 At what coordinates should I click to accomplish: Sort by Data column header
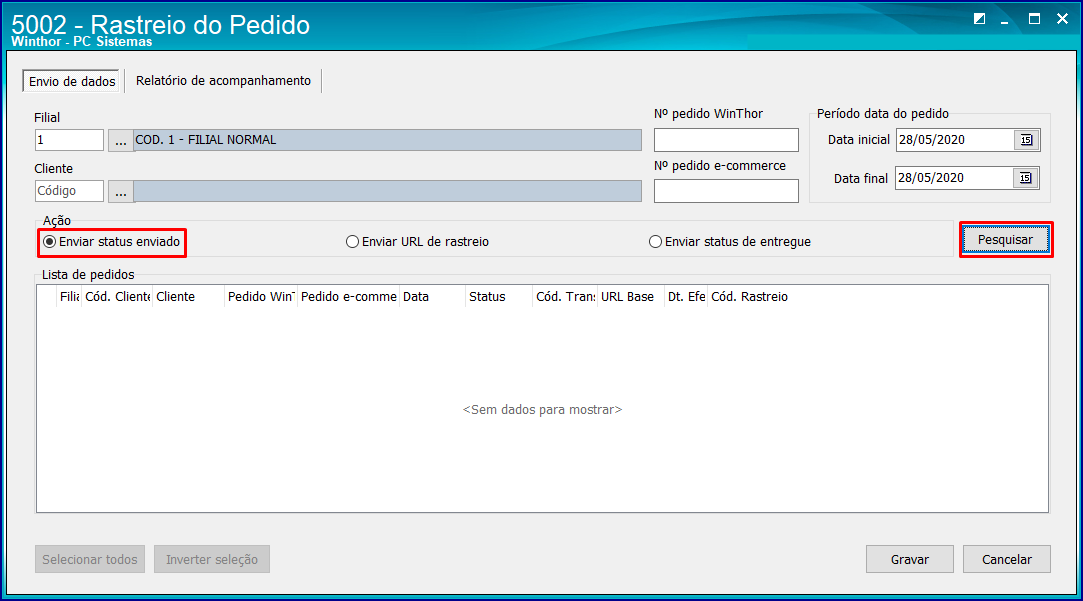click(x=432, y=296)
